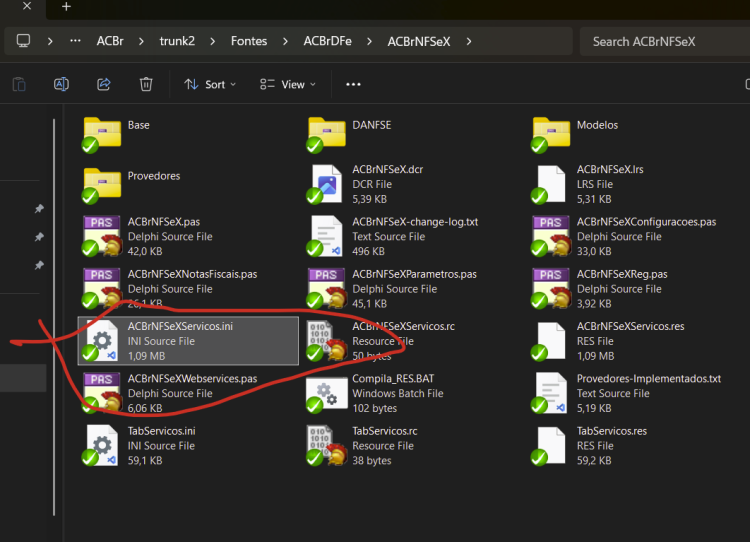
Task: Select ACBrNFSeXServicos.ini gear file icon
Action: point(100,341)
